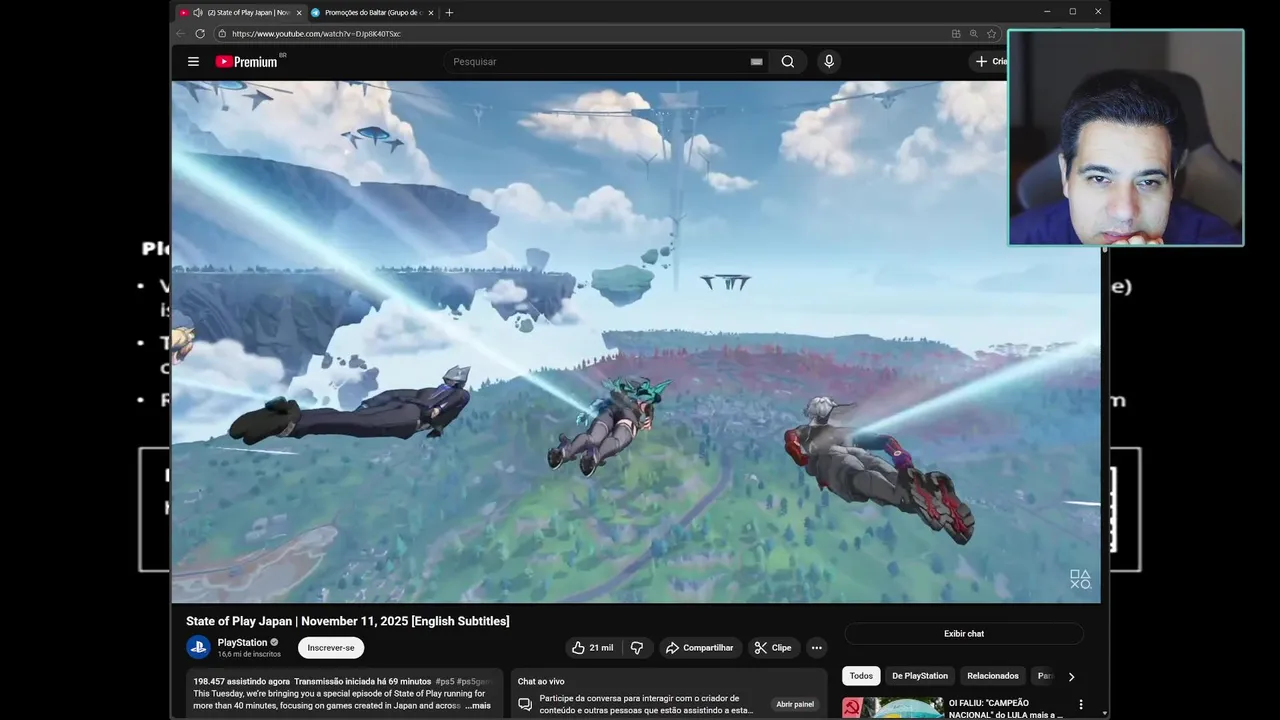The image size is (1280, 720).
Task: Click the video title State of Play Japan
Action: click(347, 621)
